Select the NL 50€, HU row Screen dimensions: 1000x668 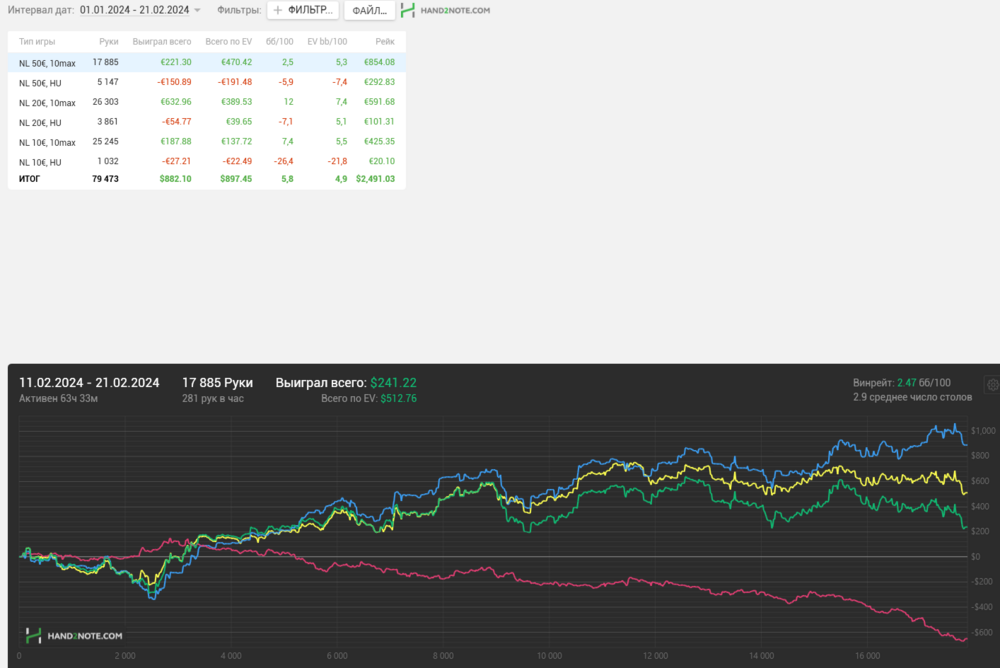pyautogui.click(x=207, y=82)
